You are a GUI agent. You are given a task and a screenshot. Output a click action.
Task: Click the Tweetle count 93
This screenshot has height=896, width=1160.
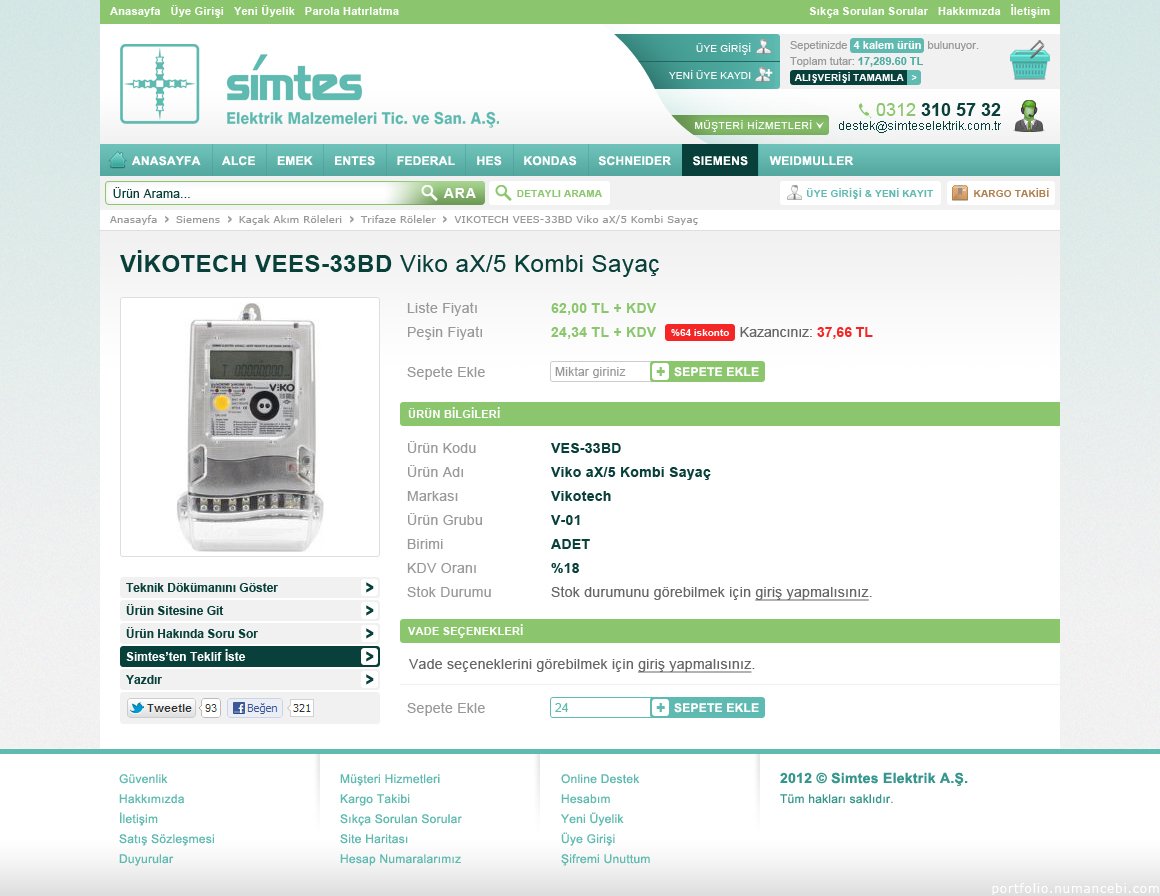211,708
